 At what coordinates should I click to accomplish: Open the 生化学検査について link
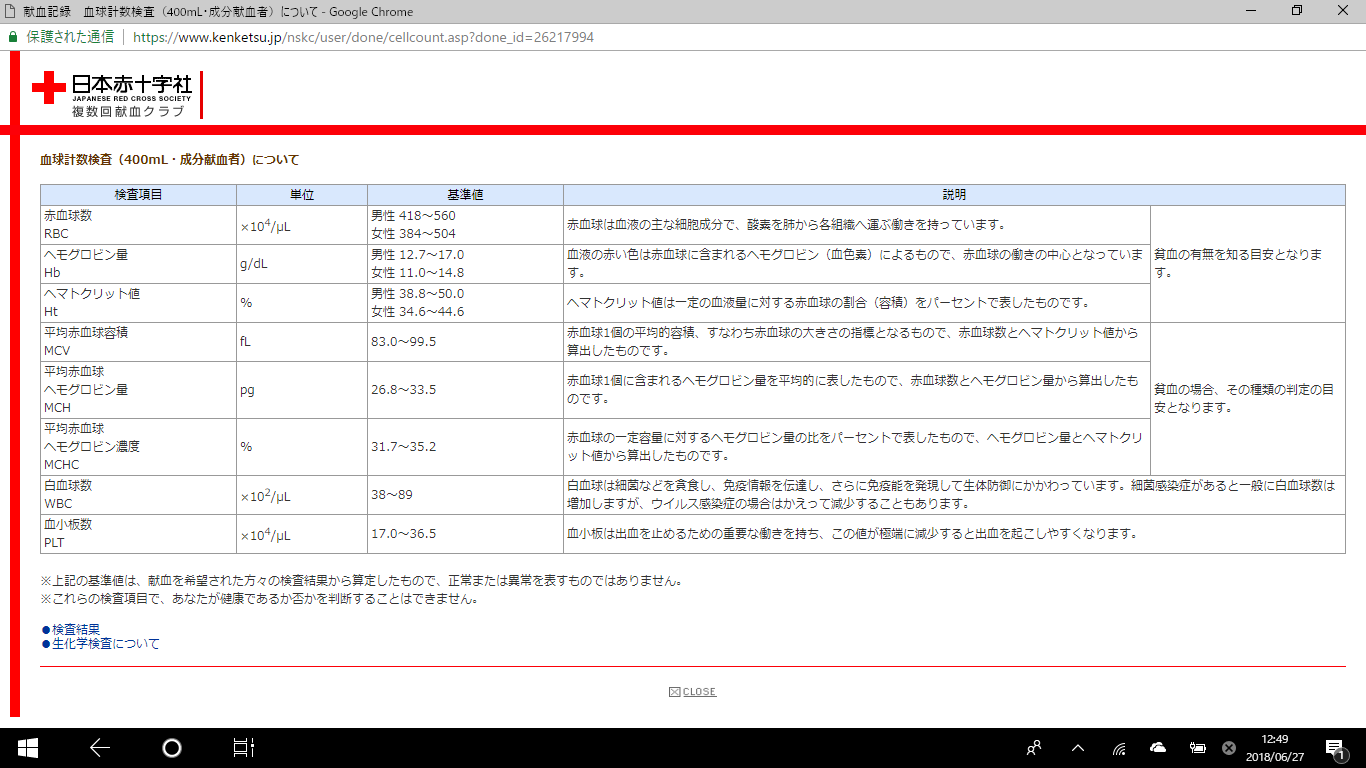(x=105, y=643)
